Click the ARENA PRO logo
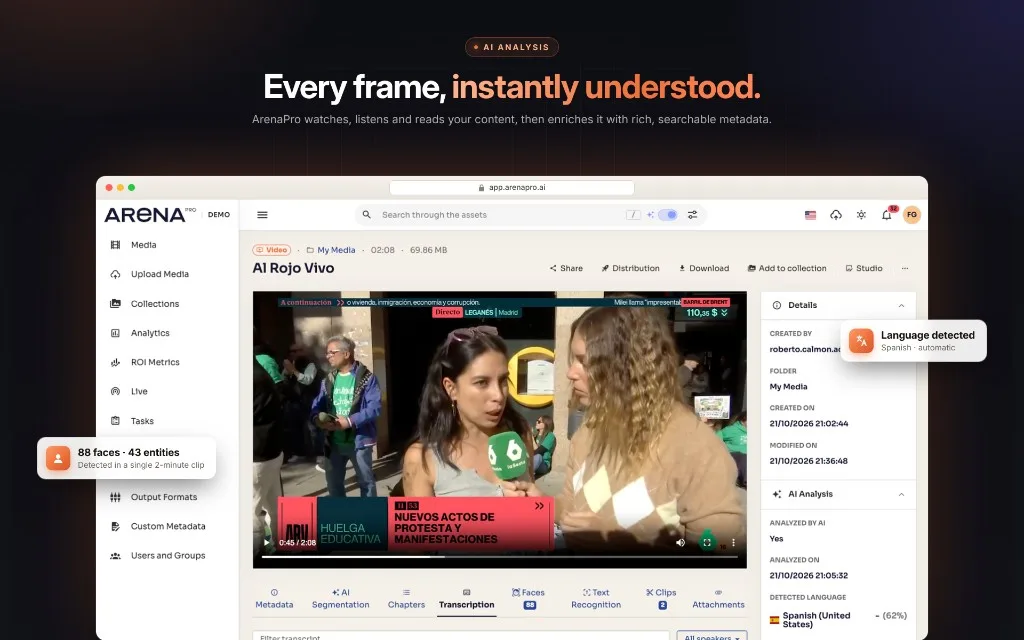Image resolution: width=1024 pixels, height=640 pixels. pyautogui.click(x=150, y=215)
